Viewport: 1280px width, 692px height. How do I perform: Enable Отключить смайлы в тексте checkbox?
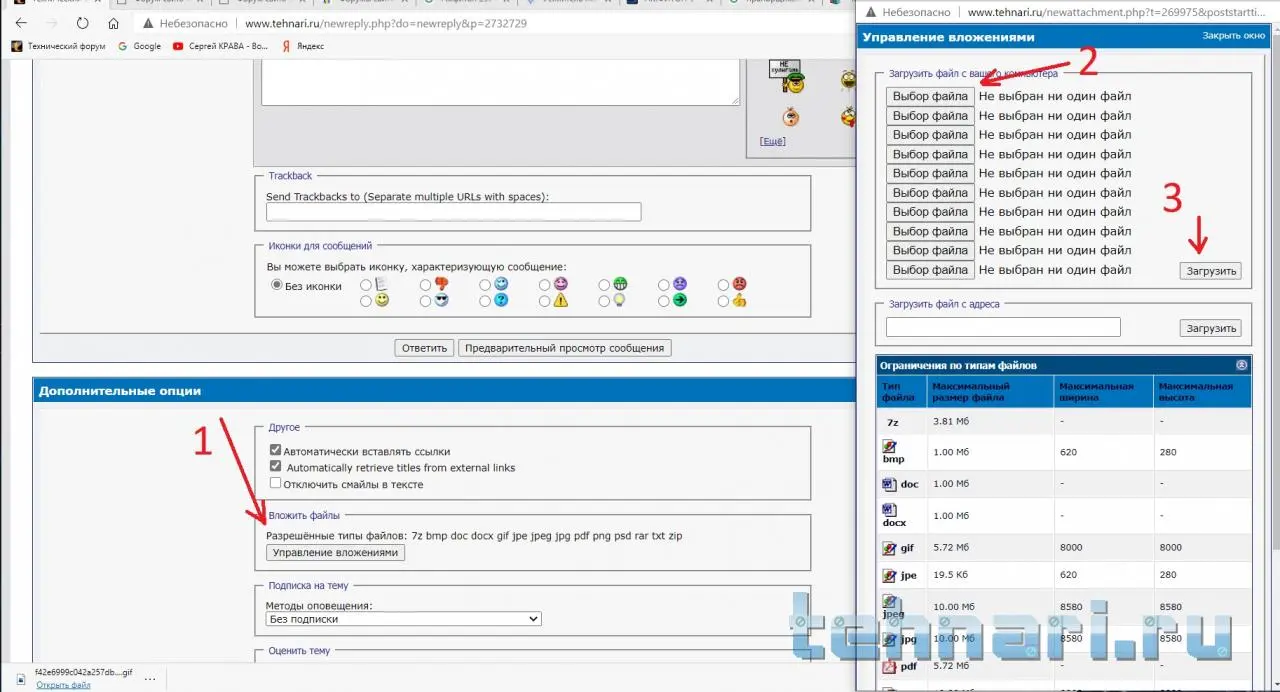coord(276,483)
